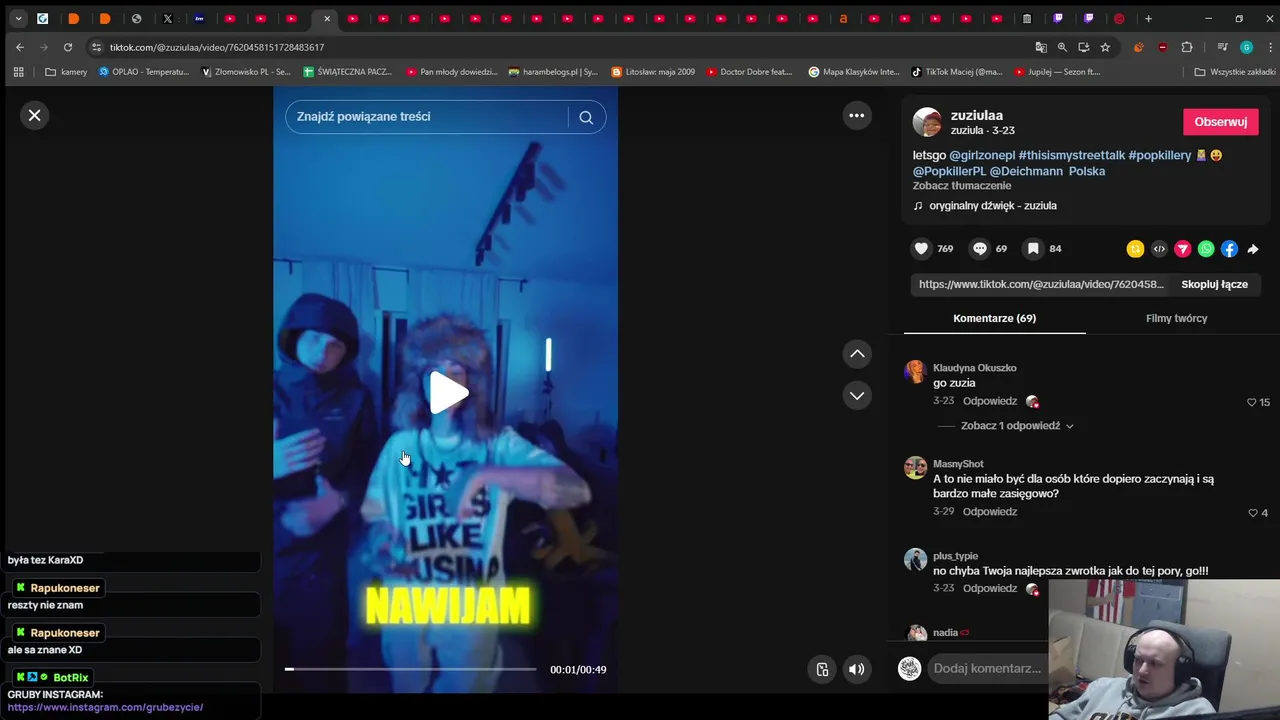This screenshot has height=720, width=1280.
Task: Click the video URL text field
Action: [1041, 284]
